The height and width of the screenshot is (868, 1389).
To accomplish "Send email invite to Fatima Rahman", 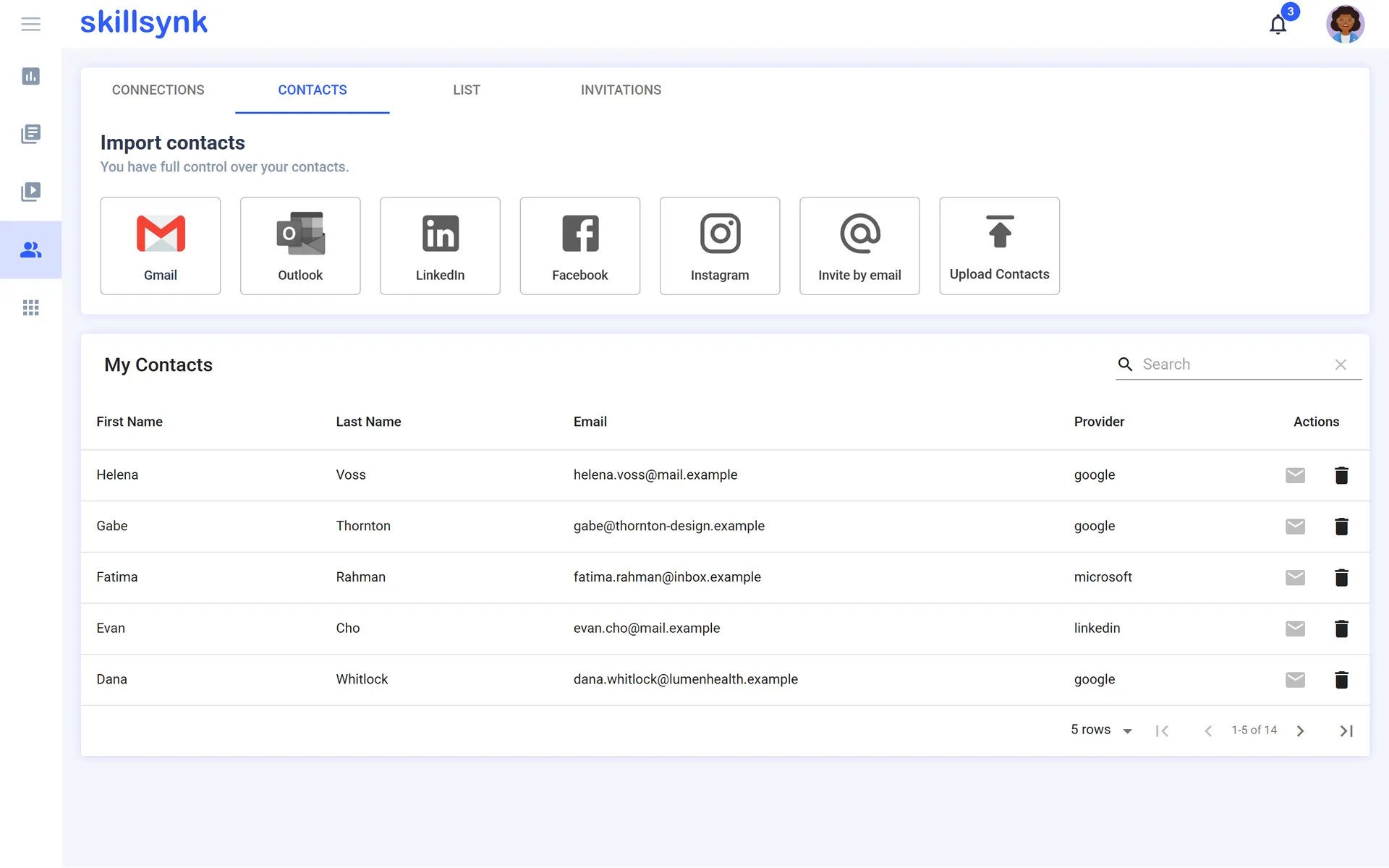I will coord(1295,577).
